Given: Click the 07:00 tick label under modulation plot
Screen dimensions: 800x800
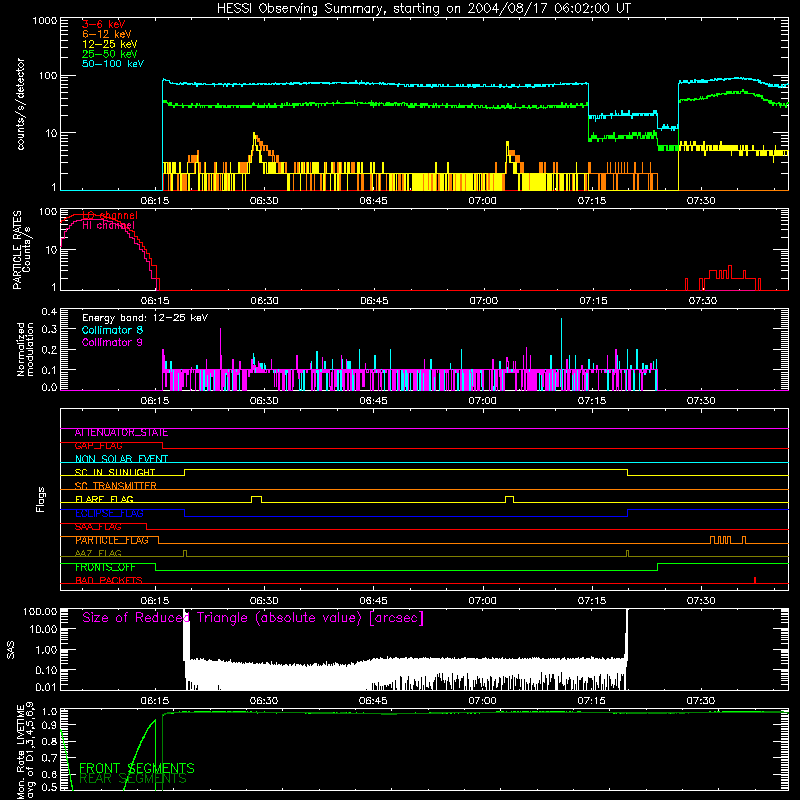Looking at the screenshot, I should coord(482,401).
